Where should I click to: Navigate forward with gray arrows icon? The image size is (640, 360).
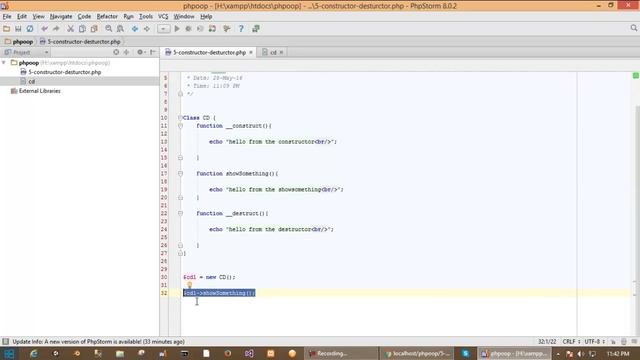pos(147,29)
